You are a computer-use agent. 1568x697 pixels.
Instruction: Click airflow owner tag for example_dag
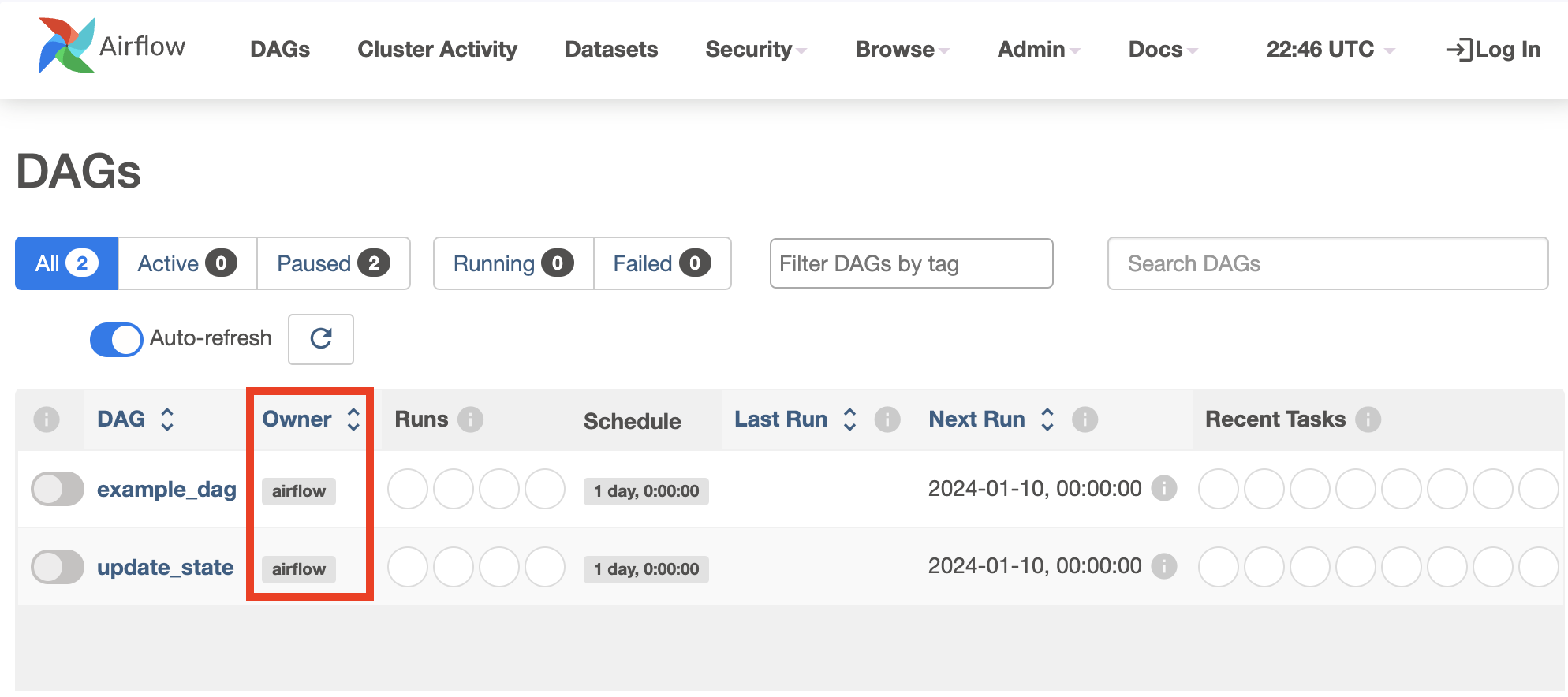[299, 491]
